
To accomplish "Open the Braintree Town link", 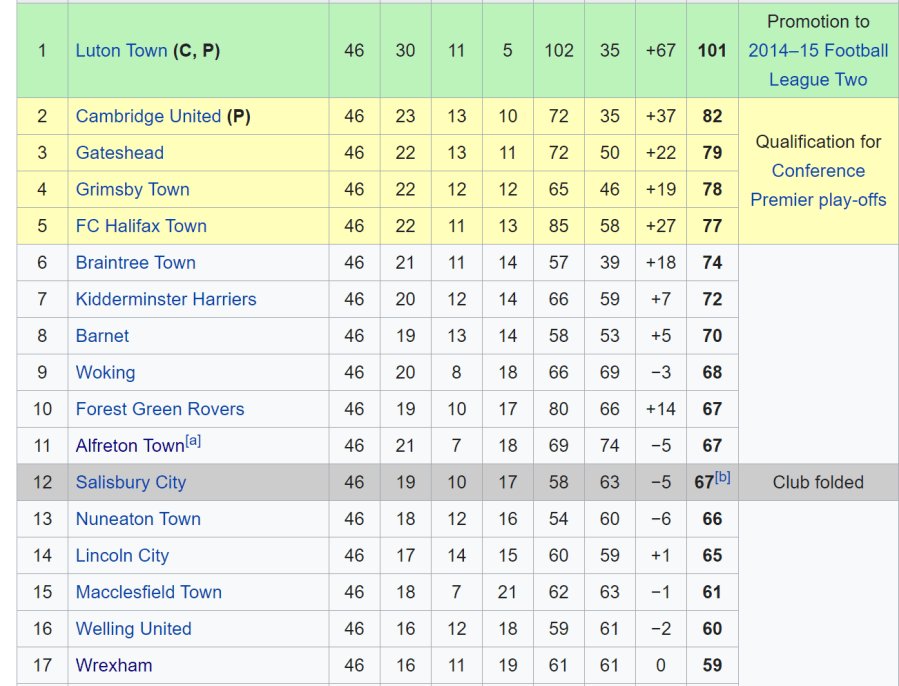I will 135,262.
